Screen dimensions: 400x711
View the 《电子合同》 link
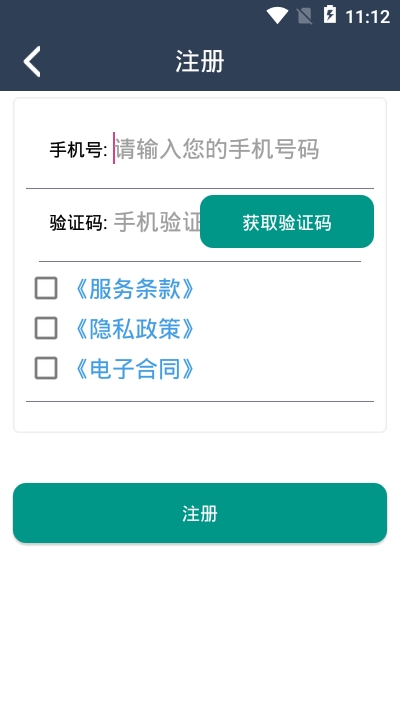click(134, 369)
